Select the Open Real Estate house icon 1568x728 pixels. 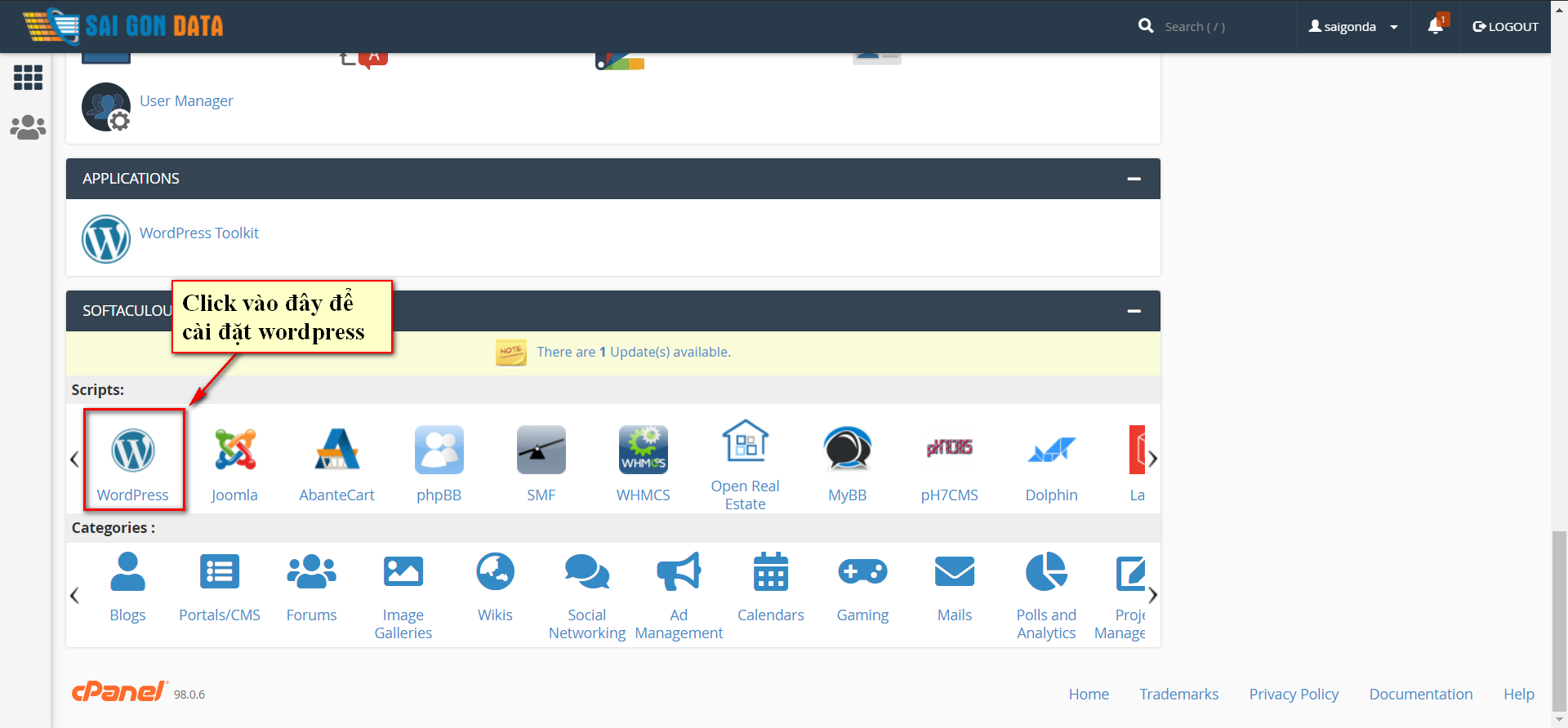[746, 441]
